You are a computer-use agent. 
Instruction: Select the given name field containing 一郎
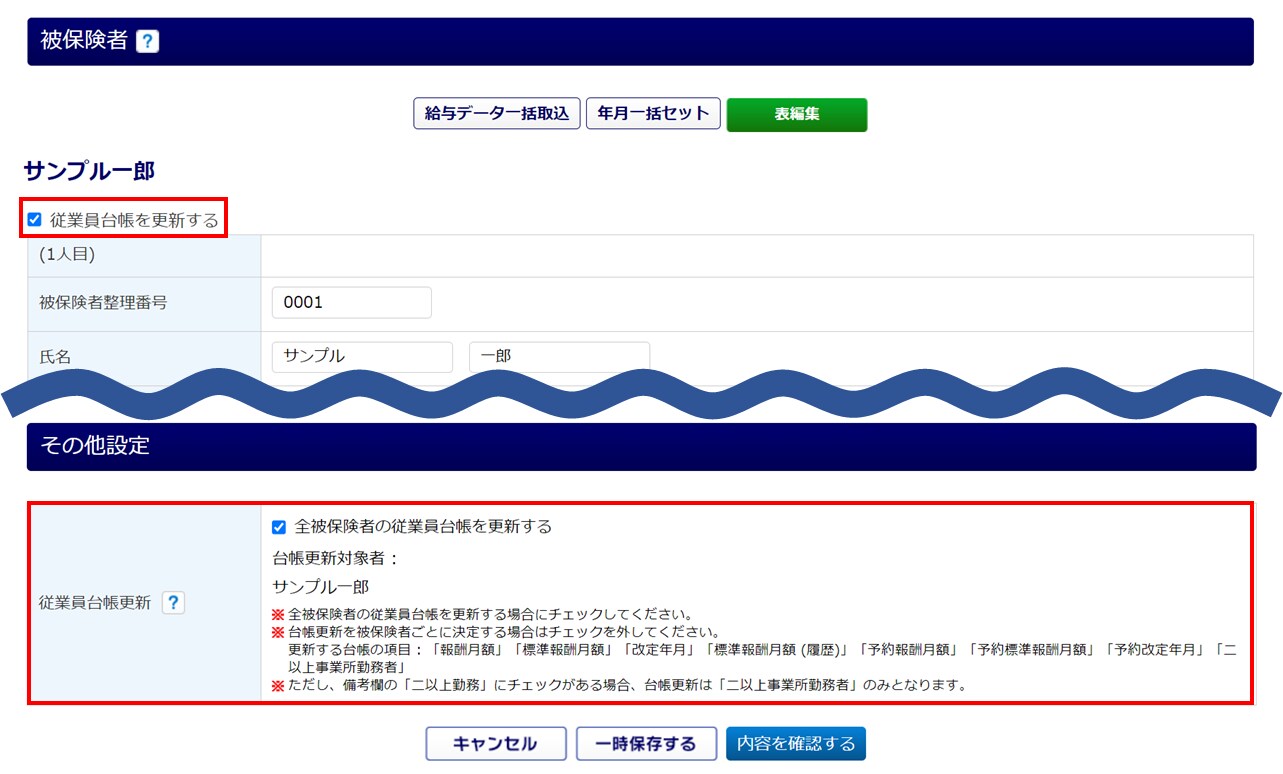(x=558, y=357)
